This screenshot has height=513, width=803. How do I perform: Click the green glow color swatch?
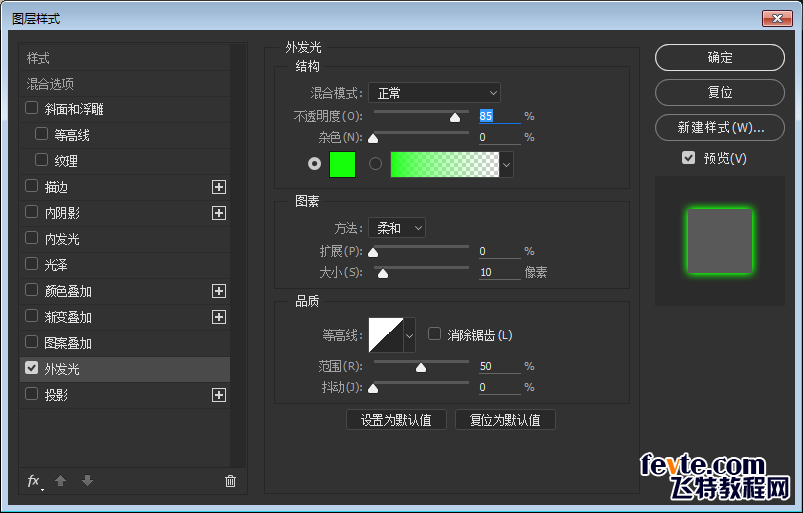342,164
